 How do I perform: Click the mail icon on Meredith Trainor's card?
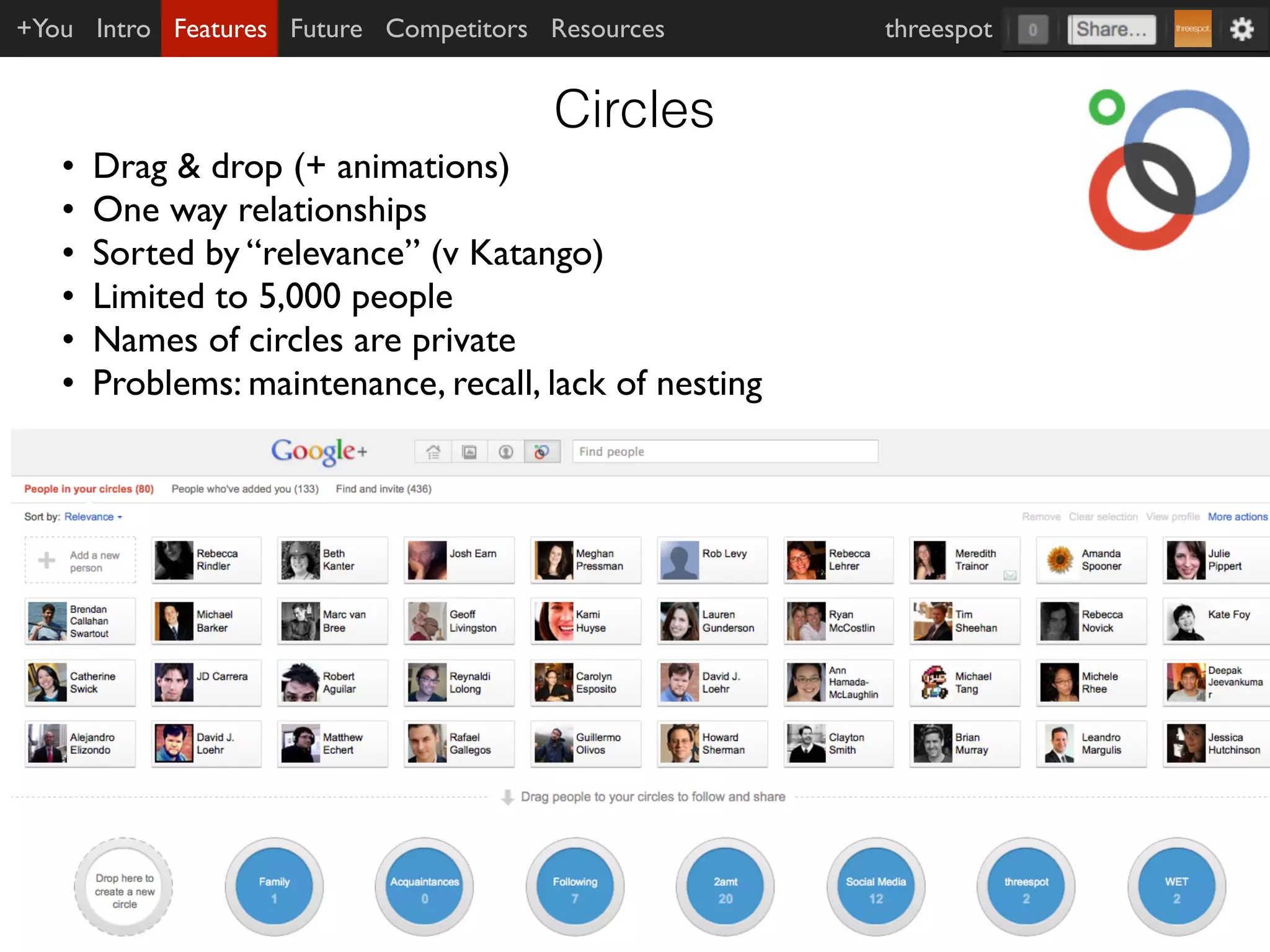pyautogui.click(x=1010, y=575)
